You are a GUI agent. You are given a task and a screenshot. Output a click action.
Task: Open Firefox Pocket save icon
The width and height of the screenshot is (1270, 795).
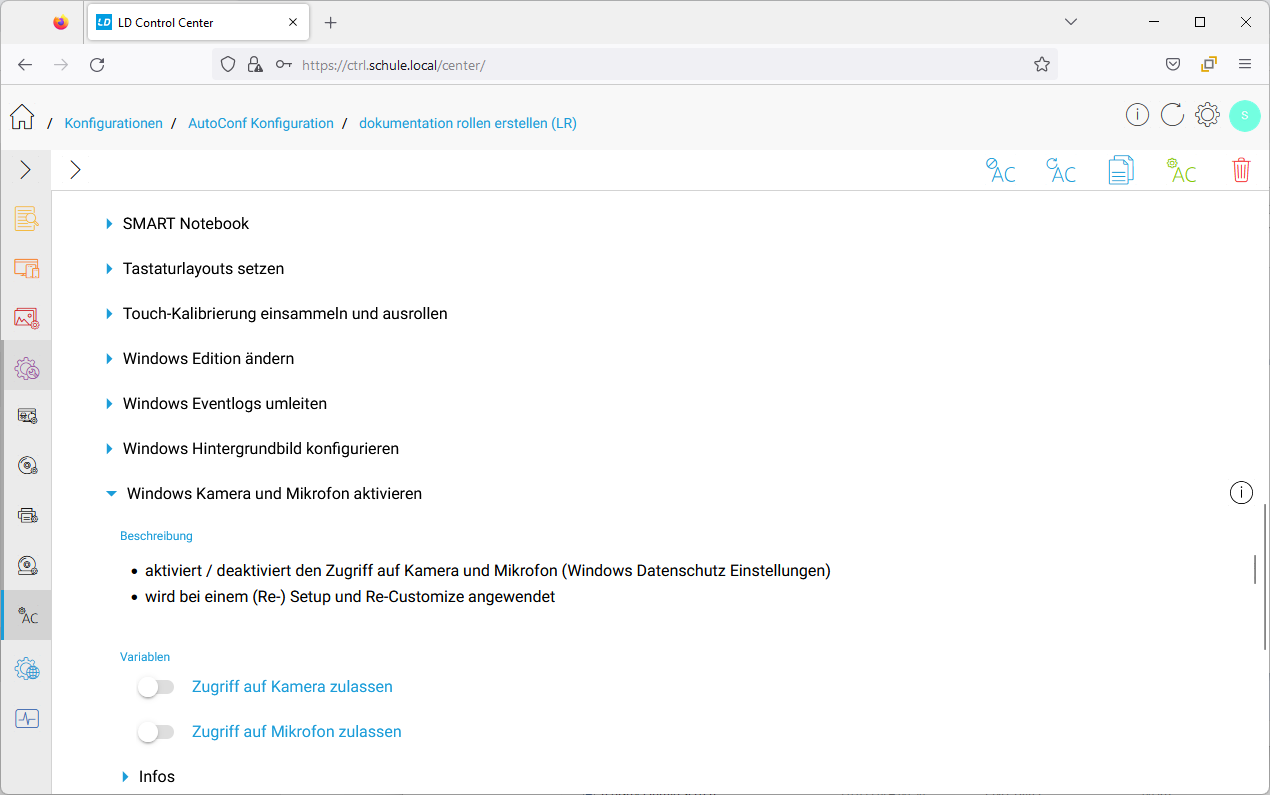click(1173, 64)
